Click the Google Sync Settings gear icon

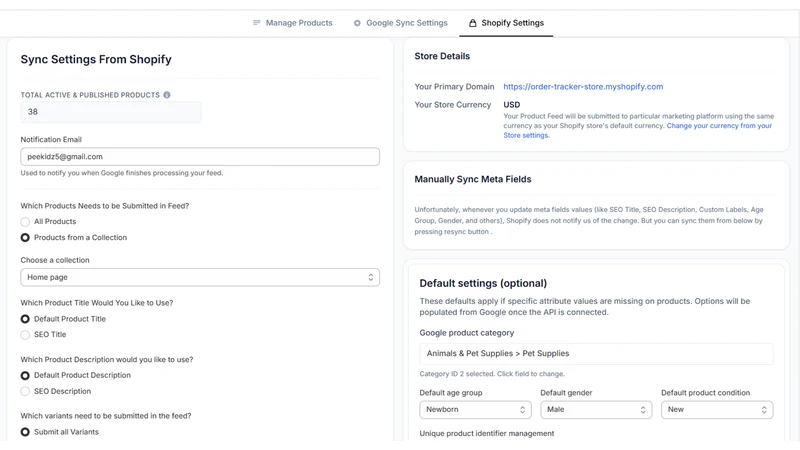(x=357, y=23)
